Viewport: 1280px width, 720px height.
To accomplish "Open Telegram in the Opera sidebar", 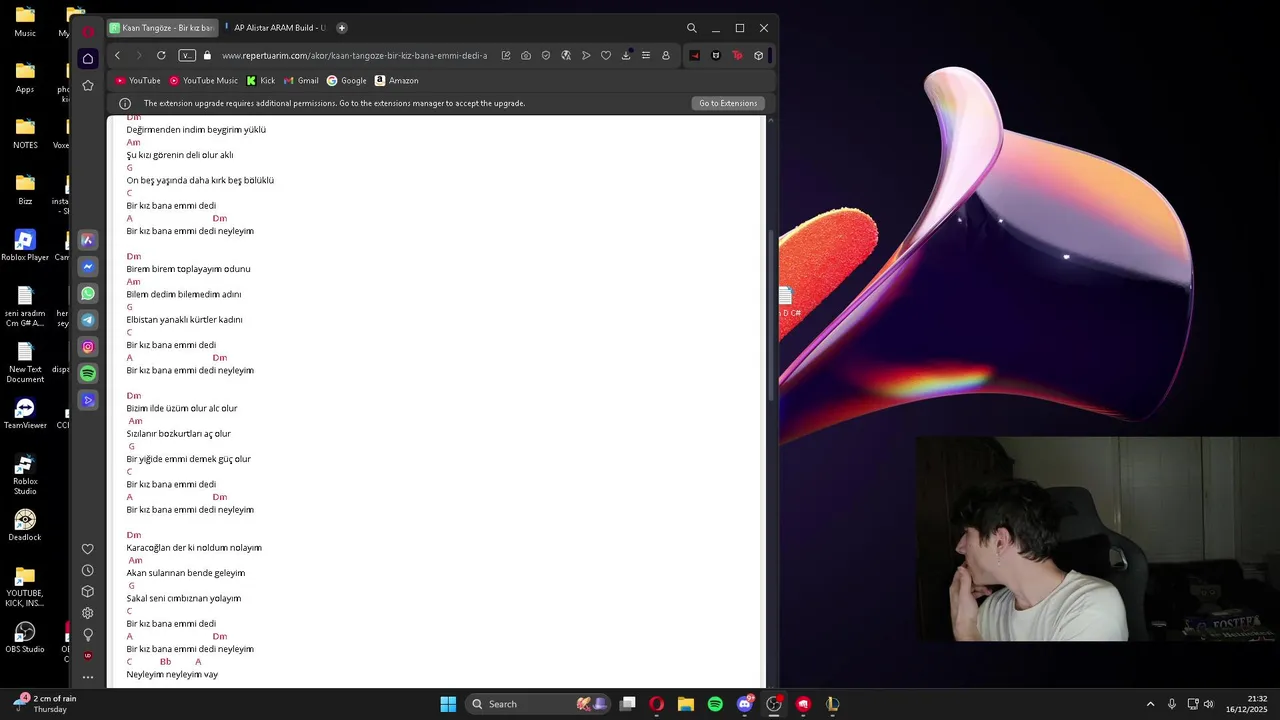I will coord(88,320).
